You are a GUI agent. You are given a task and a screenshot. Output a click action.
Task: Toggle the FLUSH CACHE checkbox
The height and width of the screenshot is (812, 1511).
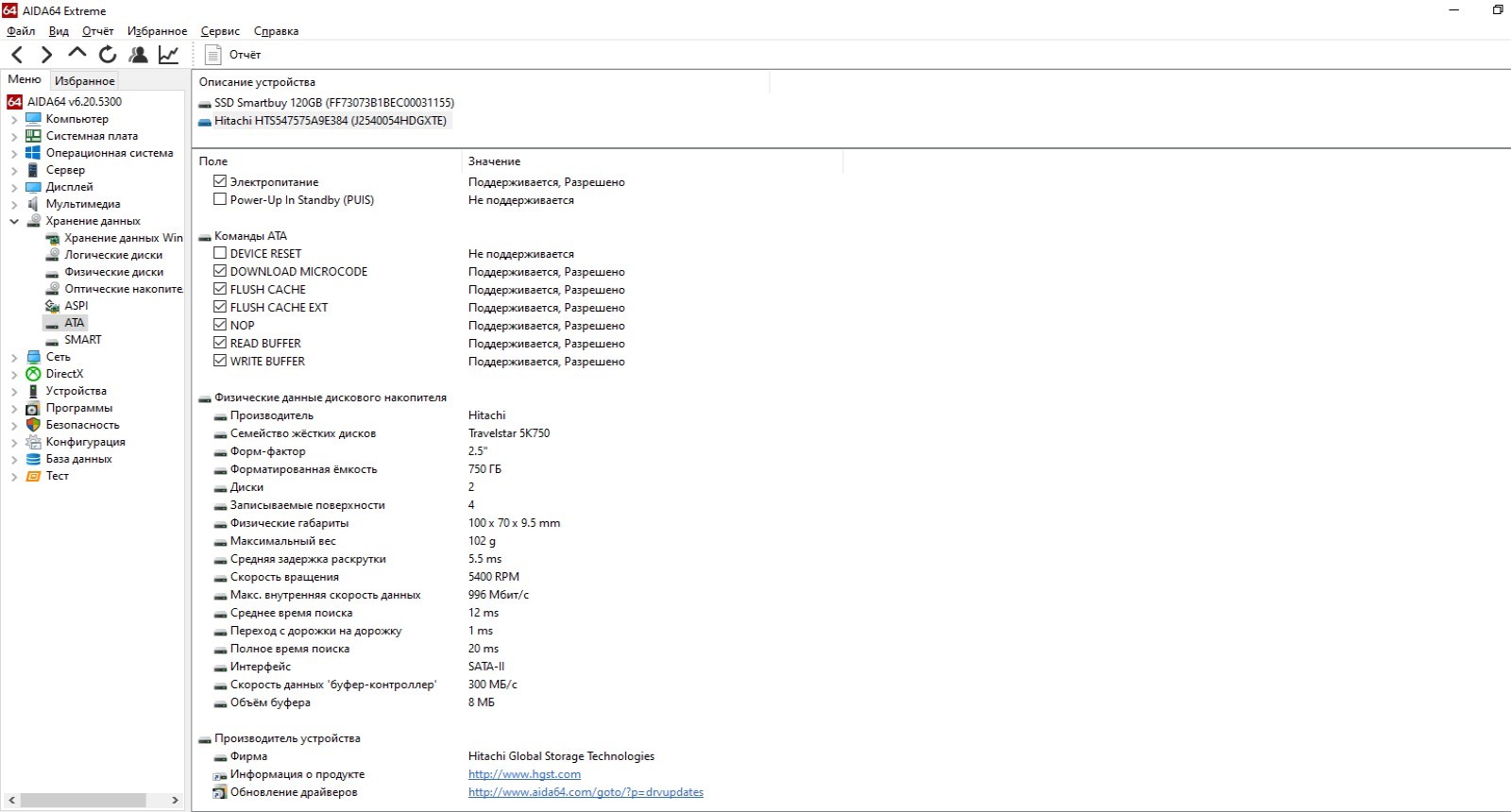click(220, 289)
